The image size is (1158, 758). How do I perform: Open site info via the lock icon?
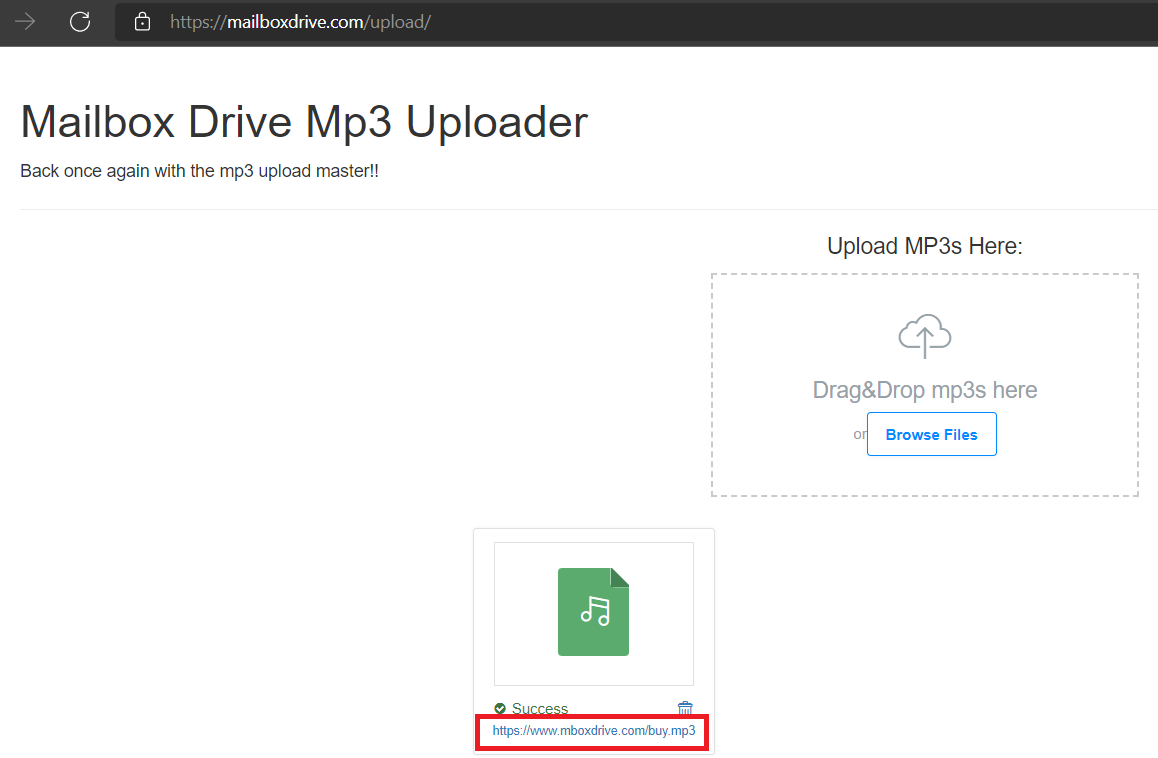[x=143, y=21]
